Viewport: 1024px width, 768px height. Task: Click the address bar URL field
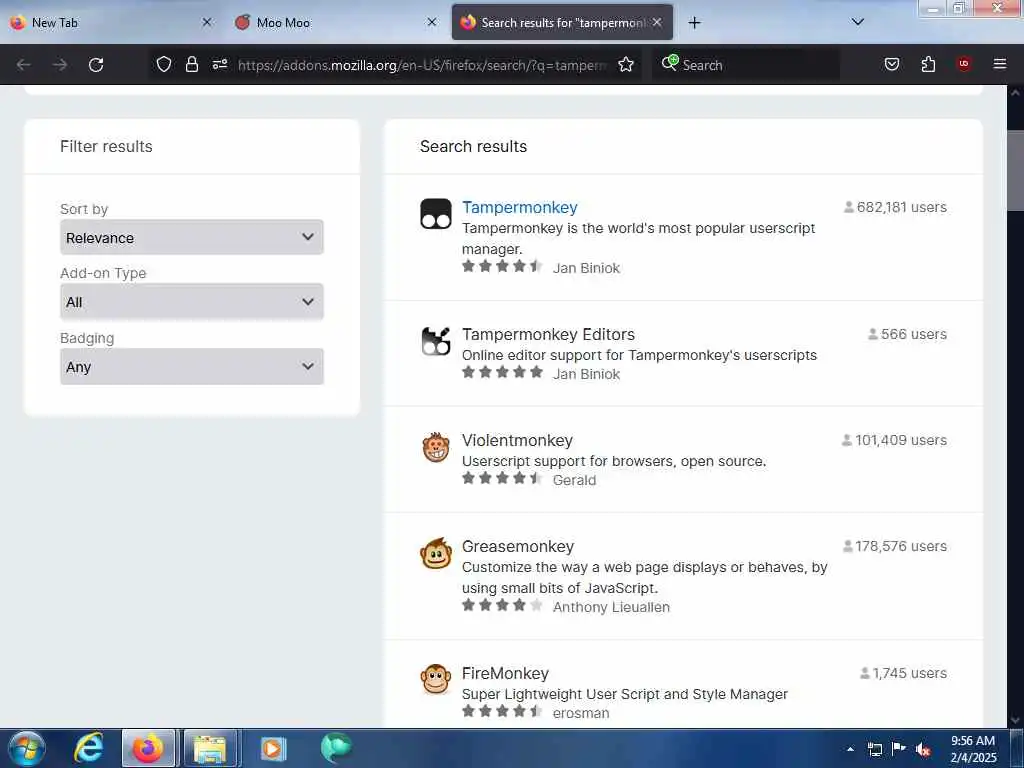tap(423, 65)
